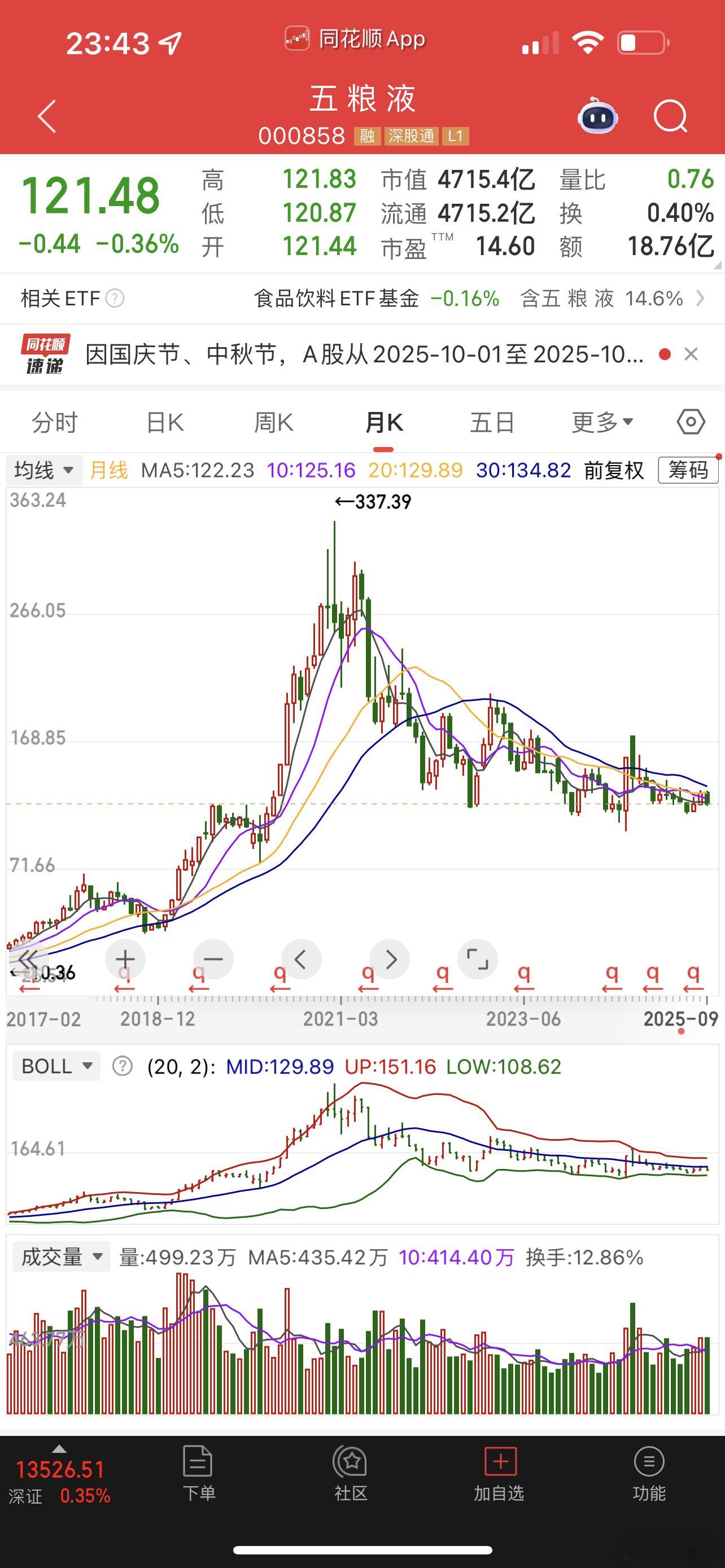Switch to 周K tab
725x1568 pixels.
(274, 422)
